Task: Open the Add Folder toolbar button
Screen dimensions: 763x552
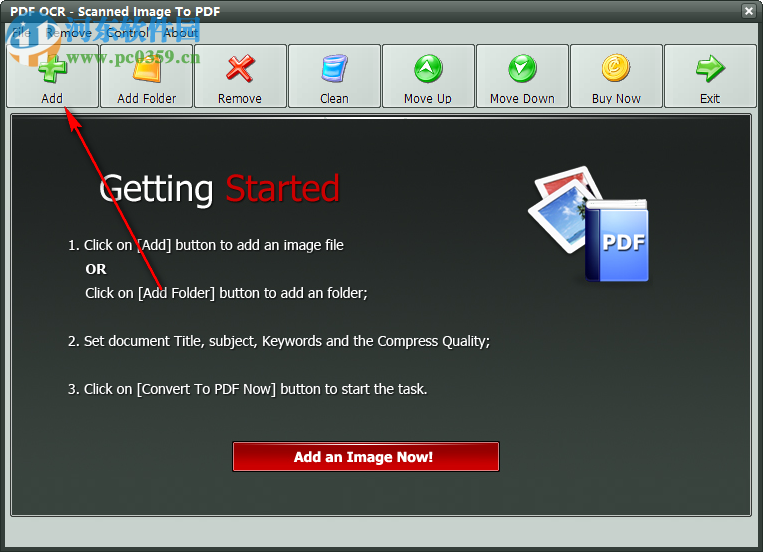Action: pyautogui.click(x=146, y=76)
